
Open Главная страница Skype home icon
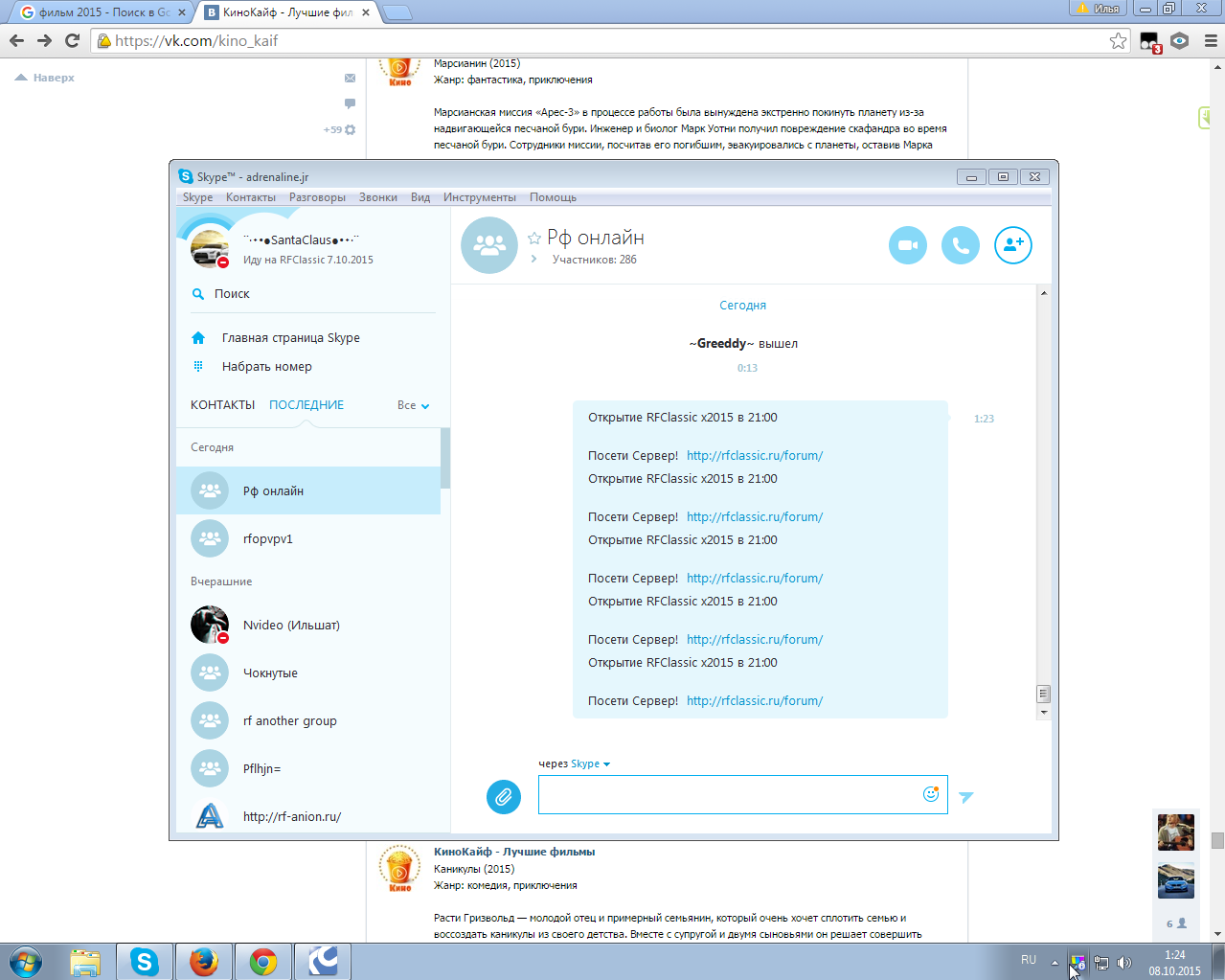point(198,338)
